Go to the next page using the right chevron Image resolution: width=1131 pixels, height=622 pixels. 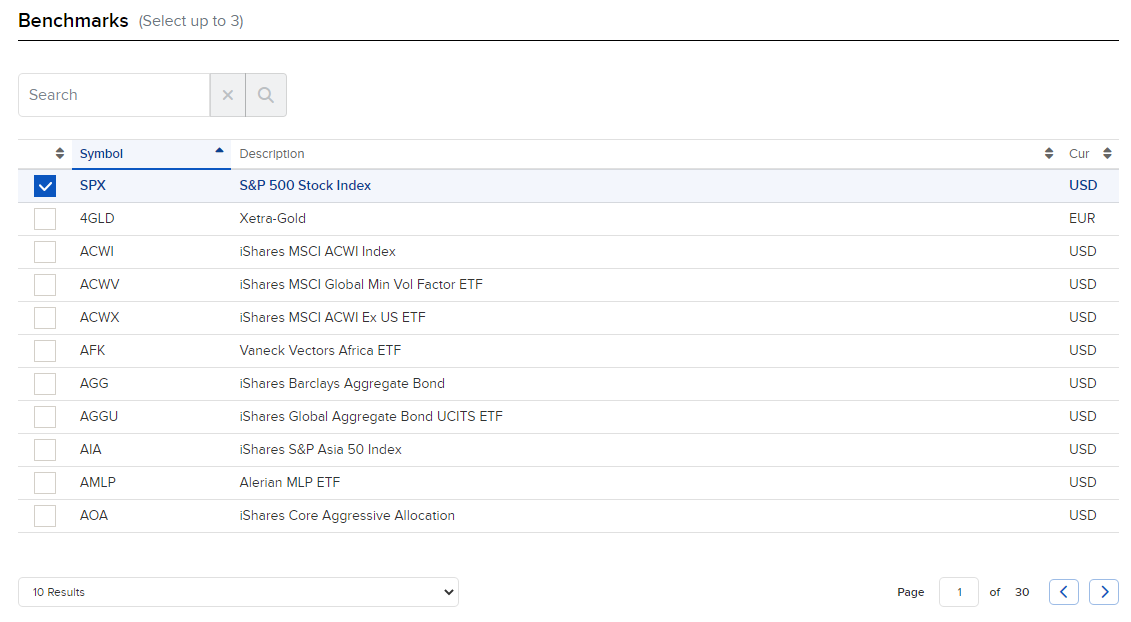click(x=1104, y=591)
